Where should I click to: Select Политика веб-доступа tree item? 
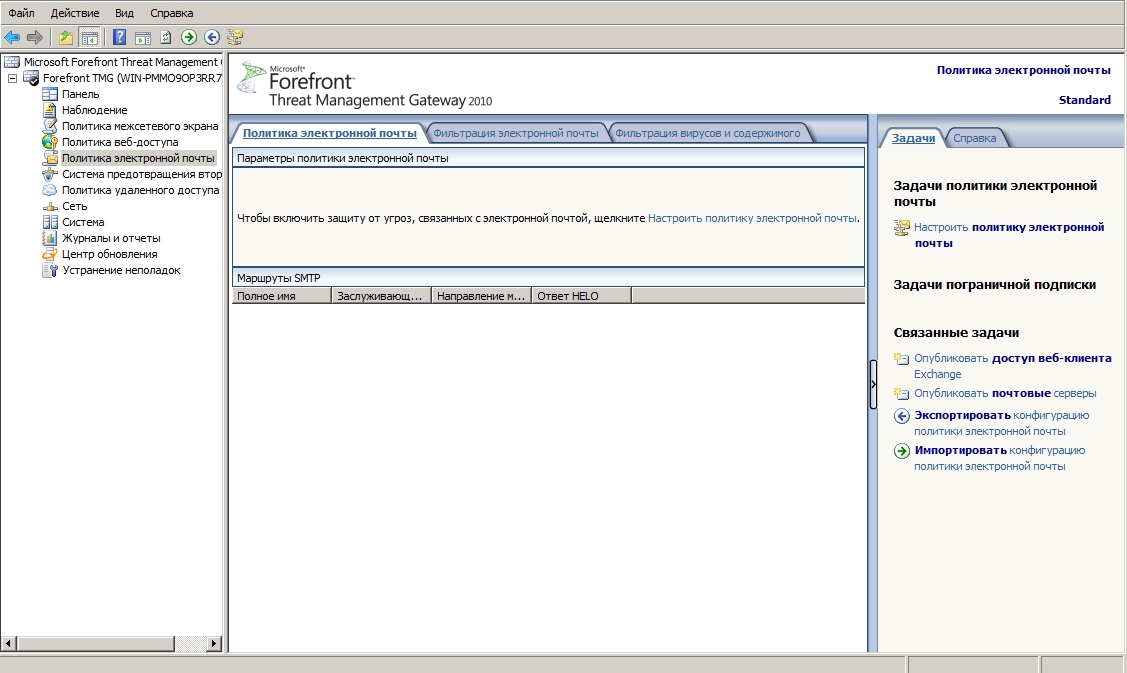[119, 142]
